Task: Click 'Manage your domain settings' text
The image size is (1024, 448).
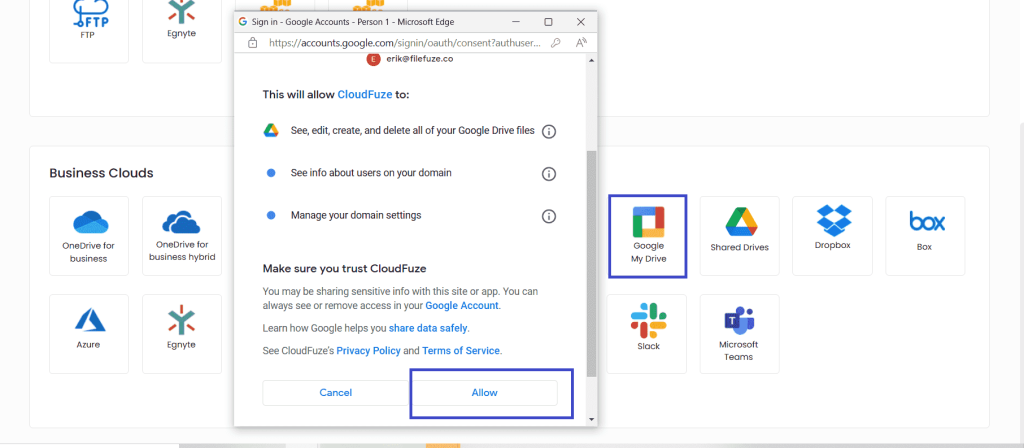Action: [356, 215]
